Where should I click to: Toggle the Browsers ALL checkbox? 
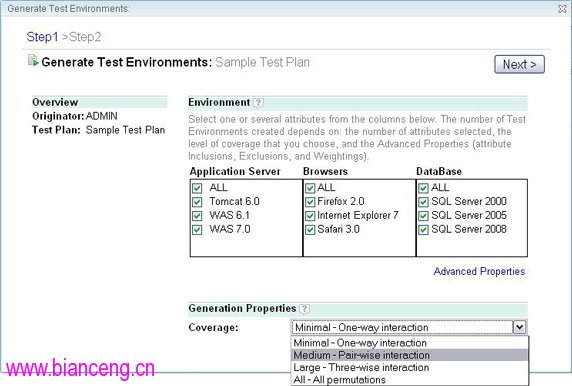click(x=310, y=188)
